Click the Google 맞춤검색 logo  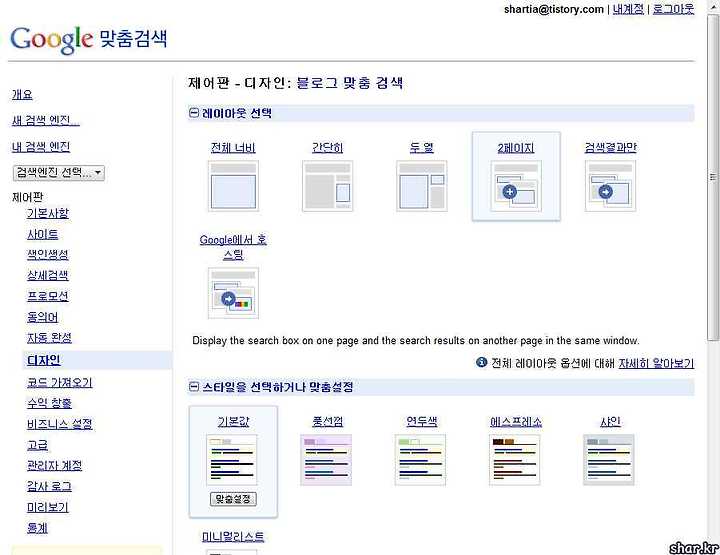pos(88,39)
